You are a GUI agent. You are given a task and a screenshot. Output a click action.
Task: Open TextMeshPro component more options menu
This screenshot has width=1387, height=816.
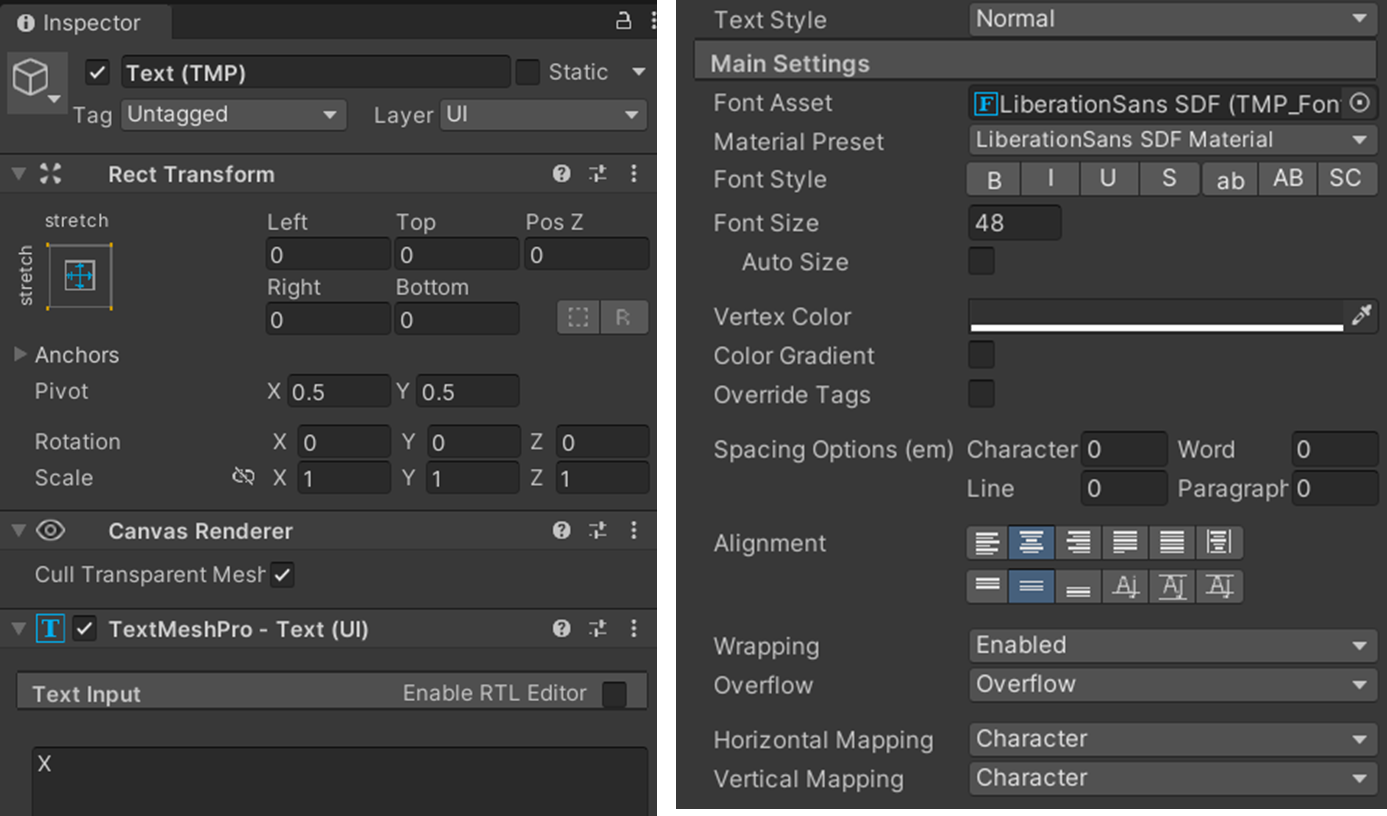(x=633, y=629)
